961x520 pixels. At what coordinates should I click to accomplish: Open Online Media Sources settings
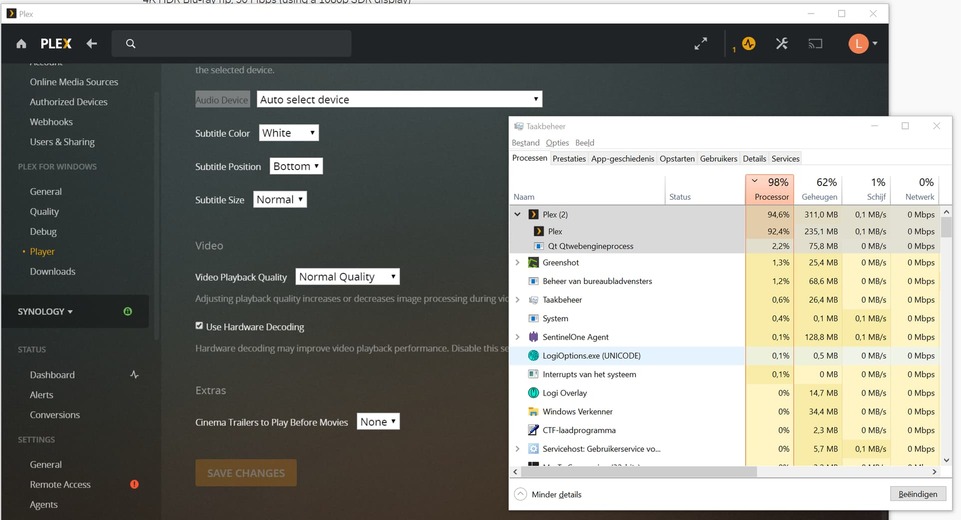click(x=74, y=82)
